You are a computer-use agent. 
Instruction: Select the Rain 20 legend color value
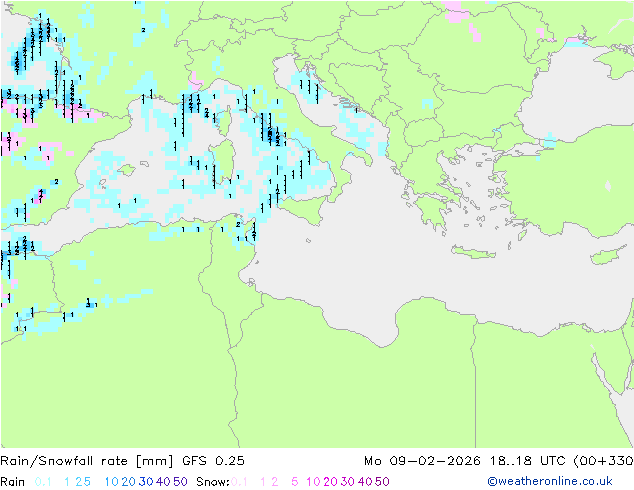[x=129, y=482]
